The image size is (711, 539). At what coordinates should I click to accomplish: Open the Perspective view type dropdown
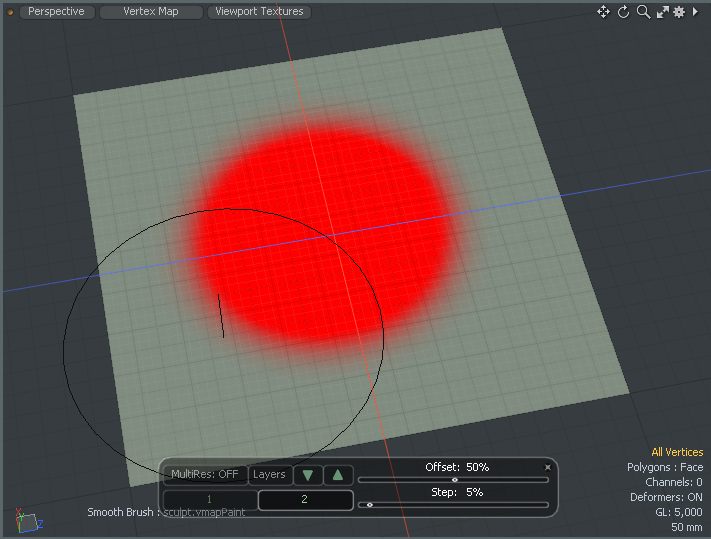(x=58, y=12)
